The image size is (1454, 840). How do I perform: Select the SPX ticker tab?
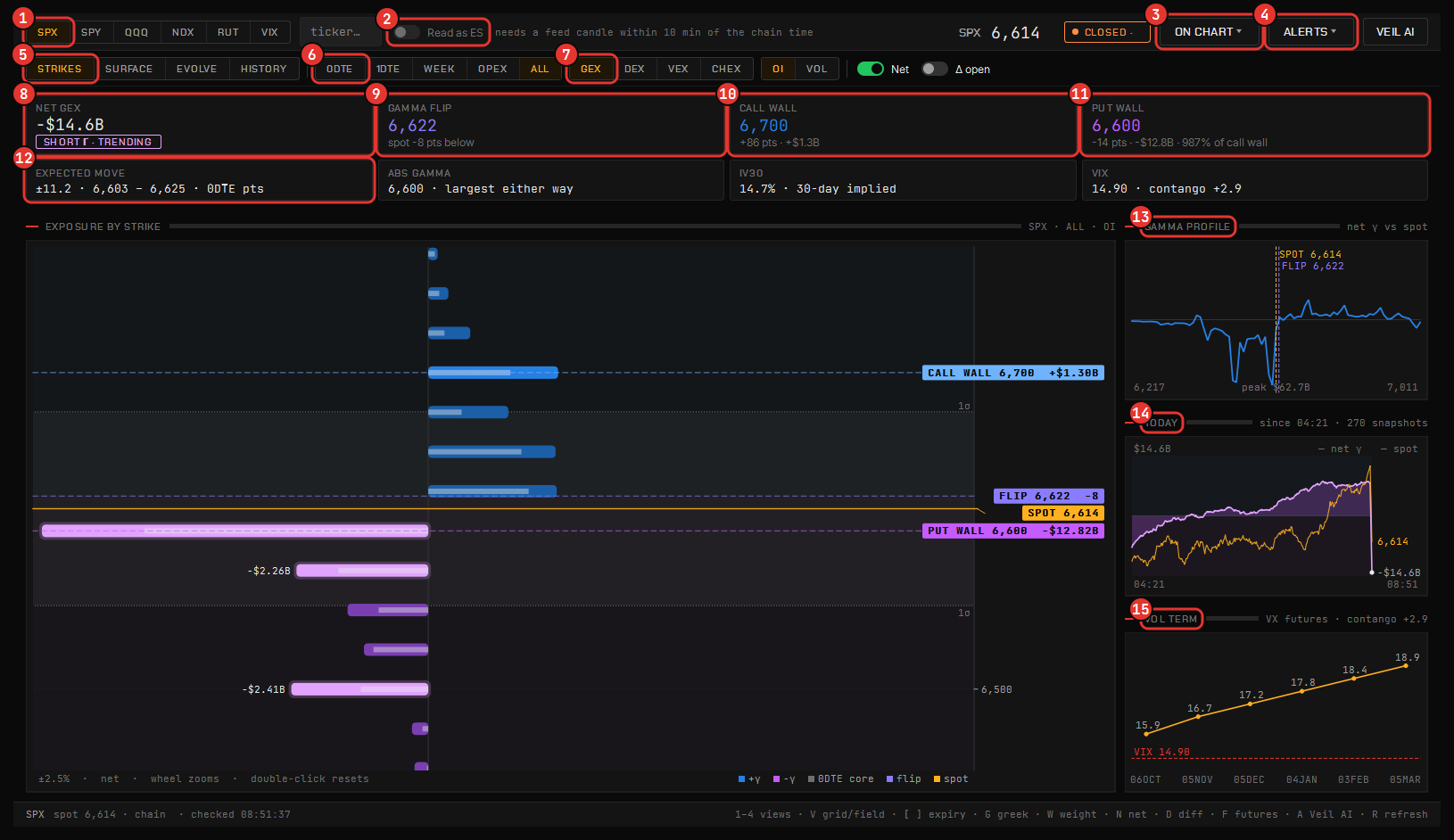point(47,32)
